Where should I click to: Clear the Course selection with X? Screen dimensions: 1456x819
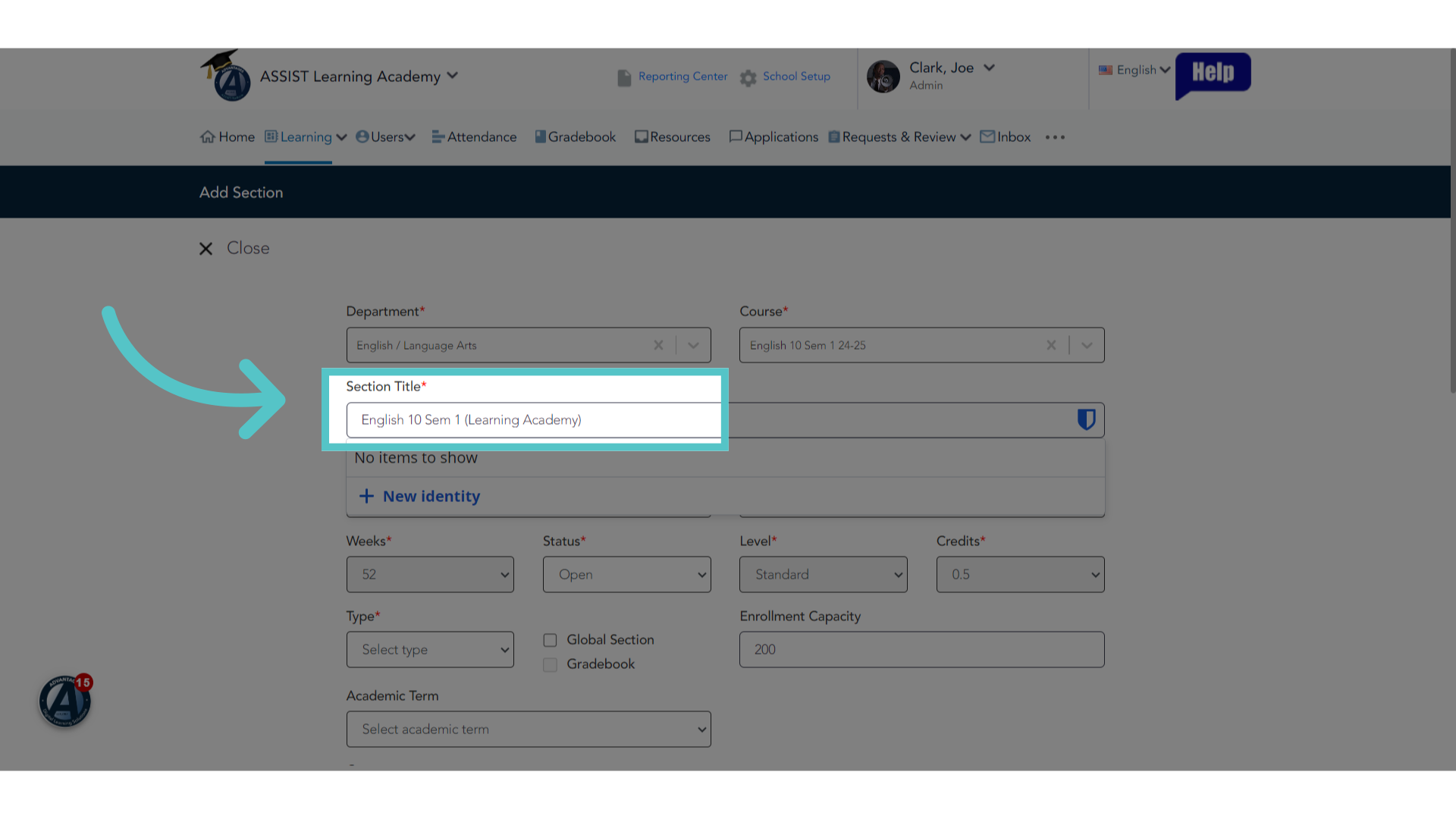click(1051, 345)
